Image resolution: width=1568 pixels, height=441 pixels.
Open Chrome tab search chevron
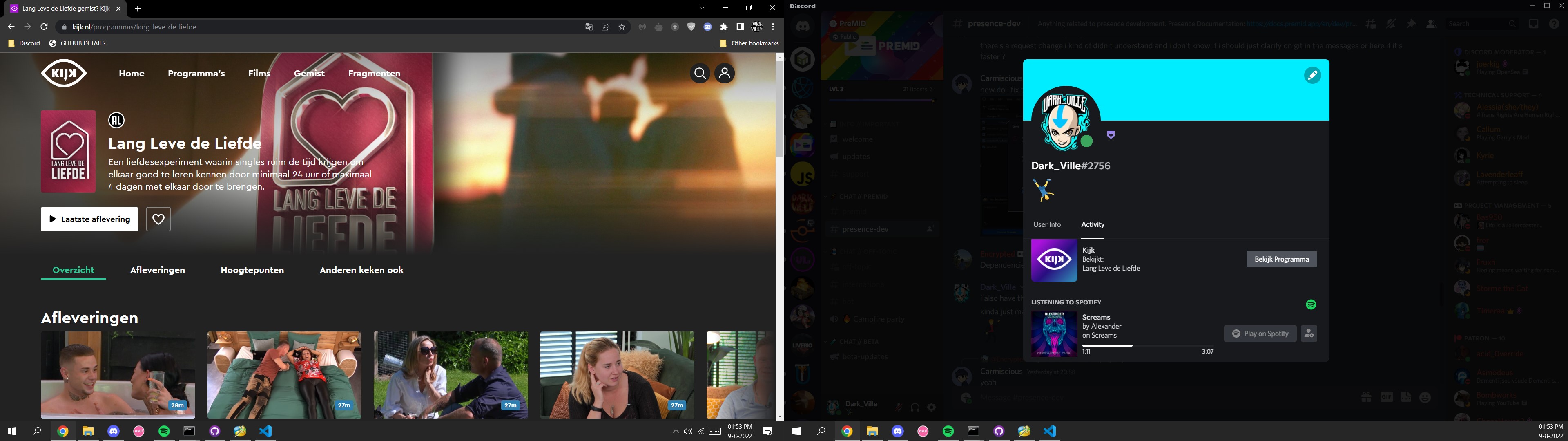pos(703,8)
